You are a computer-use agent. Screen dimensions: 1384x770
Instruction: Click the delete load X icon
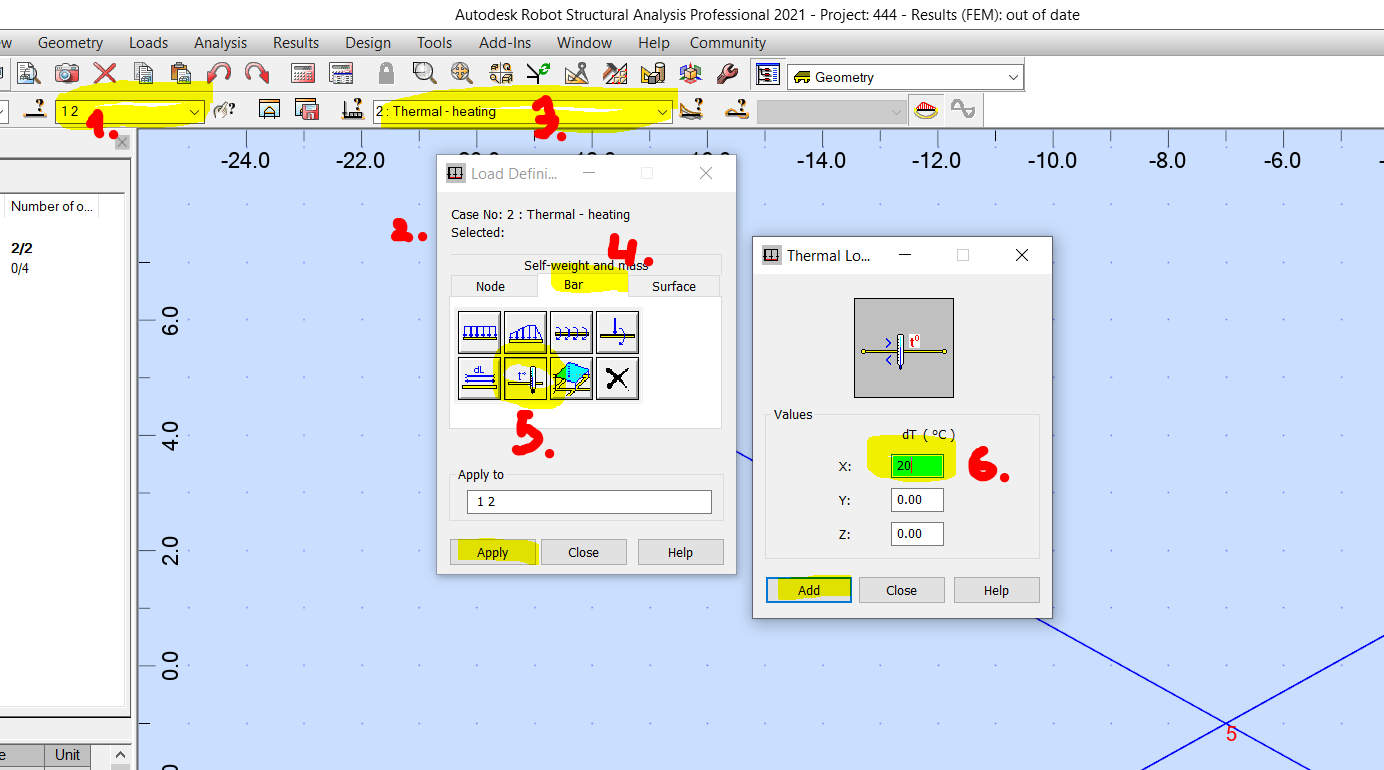pyautogui.click(x=617, y=378)
